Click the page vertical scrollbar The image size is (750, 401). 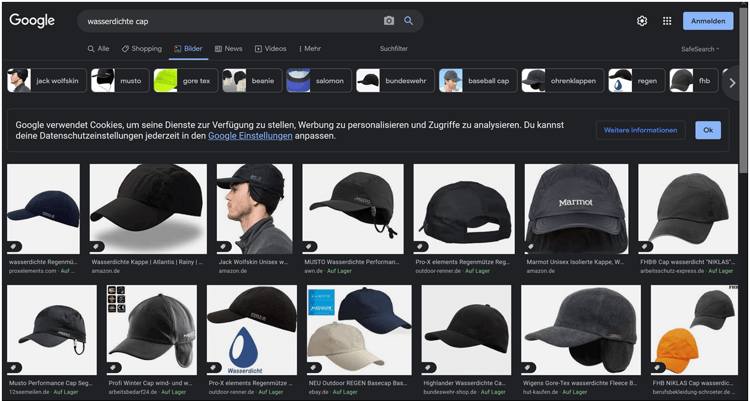pos(744,91)
